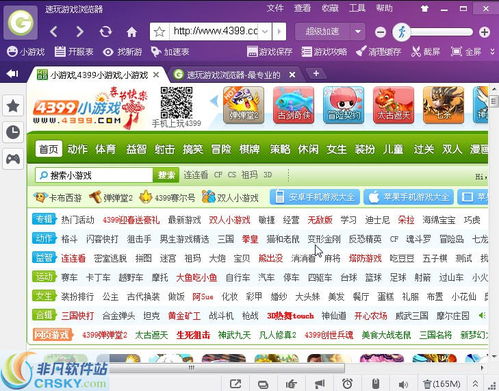The image size is (499, 391).
Task: Open the favorites star in left sidebar
Action: pyautogui.click(x=13, y=106)
